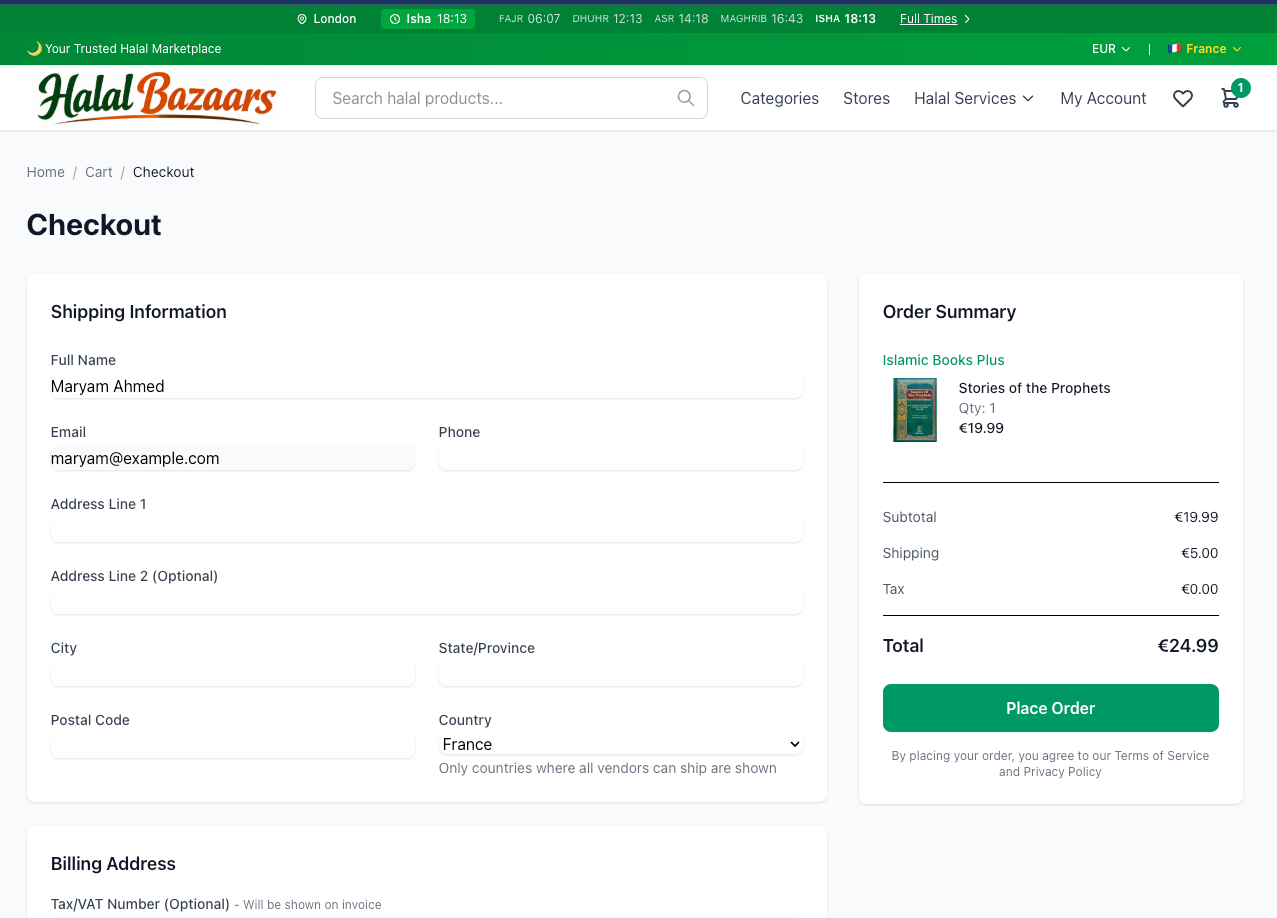Expand the Halal Services menu

coord(973,98)
